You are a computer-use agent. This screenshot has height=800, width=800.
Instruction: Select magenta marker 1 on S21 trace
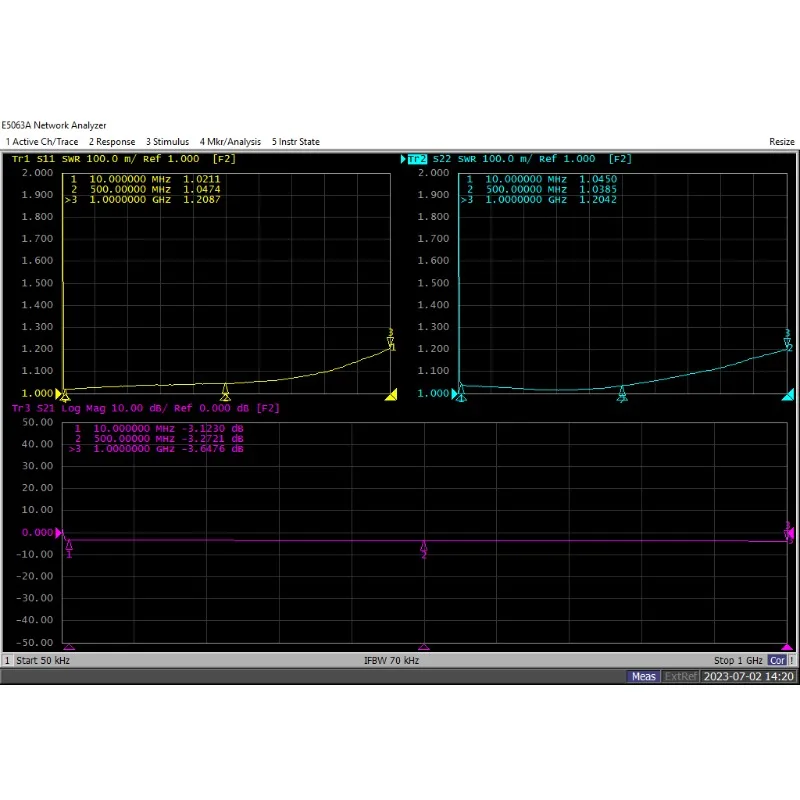[x=69, y=549]
